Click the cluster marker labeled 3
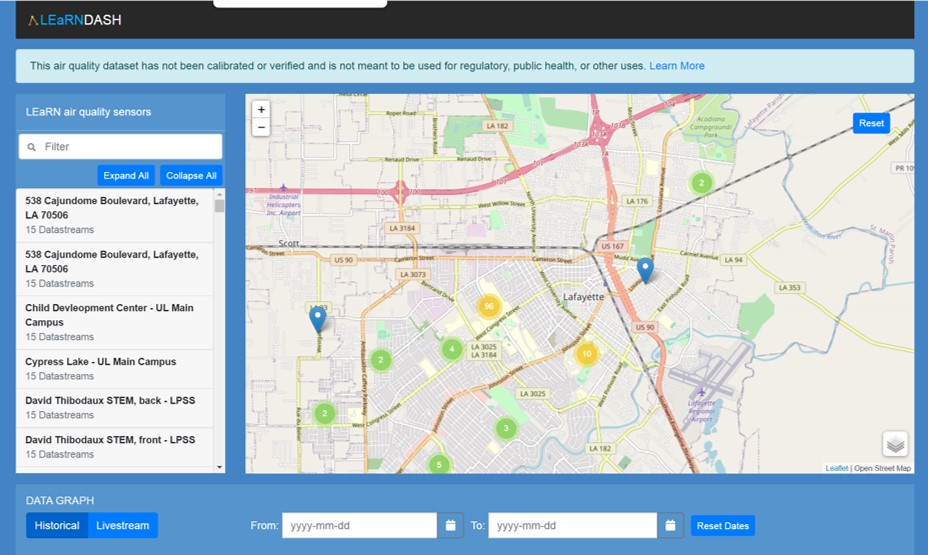 [505, 428]
